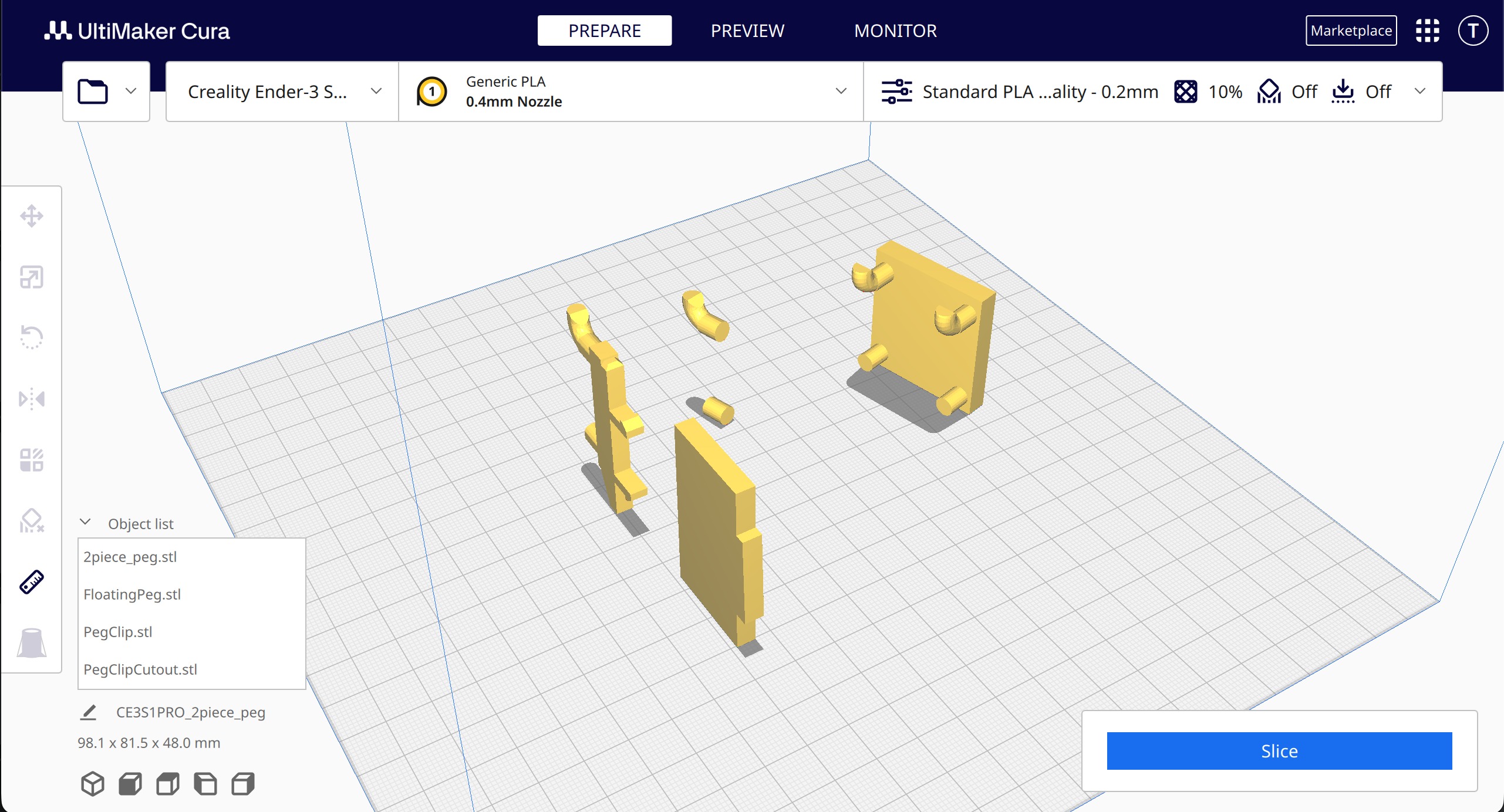1504x812 pixels.
Task: Select FloatingPeg.stl in object list
Action: (191, 594)
